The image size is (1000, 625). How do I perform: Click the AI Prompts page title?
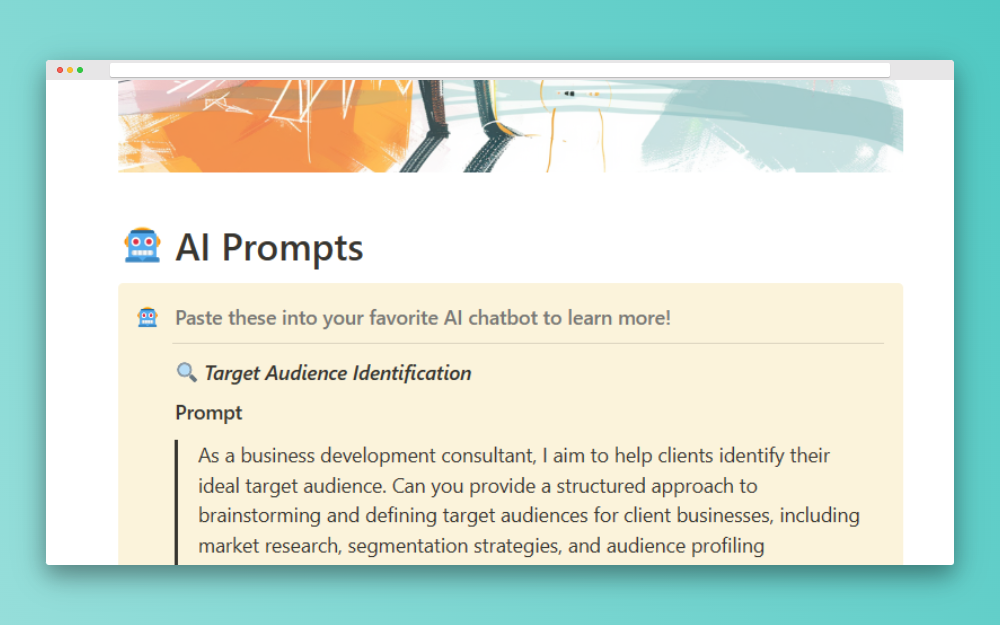(x=269, y=247)
